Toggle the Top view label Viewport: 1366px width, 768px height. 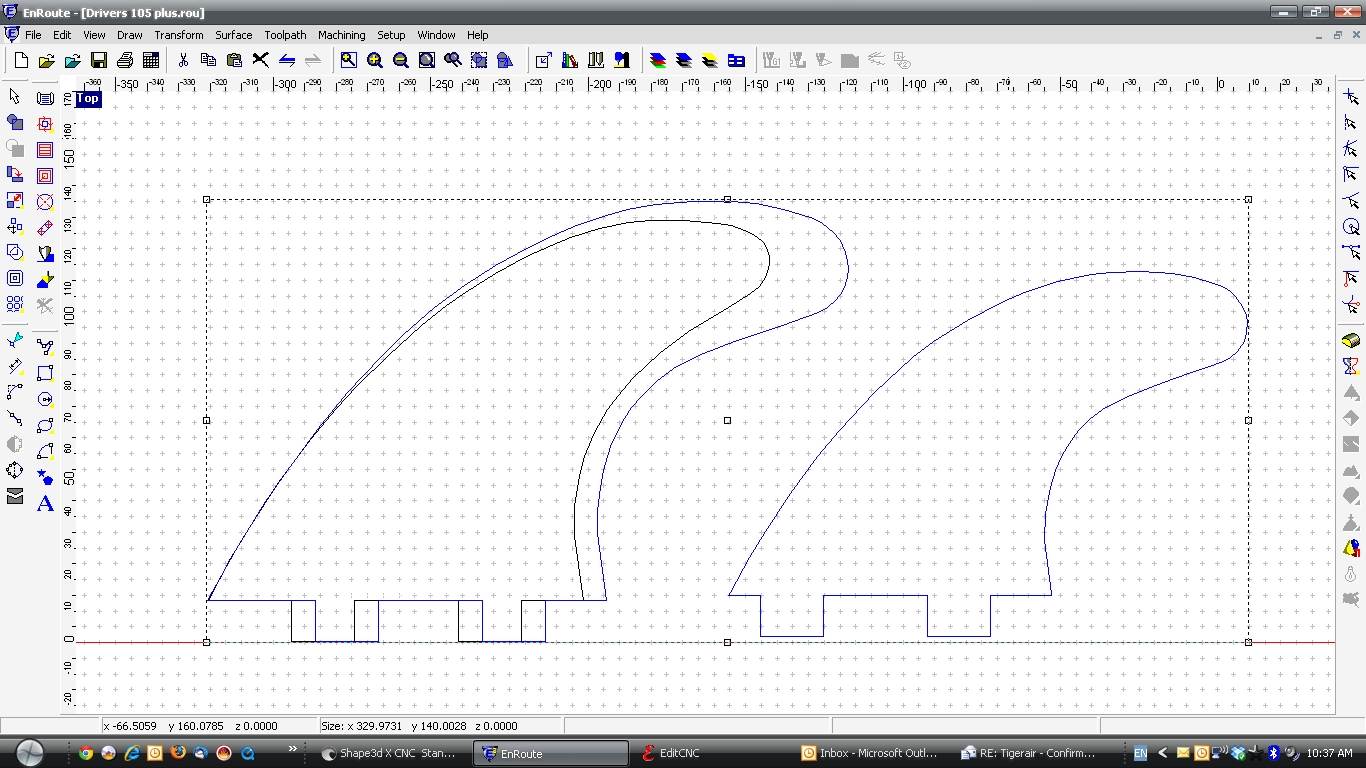point(88,98)
